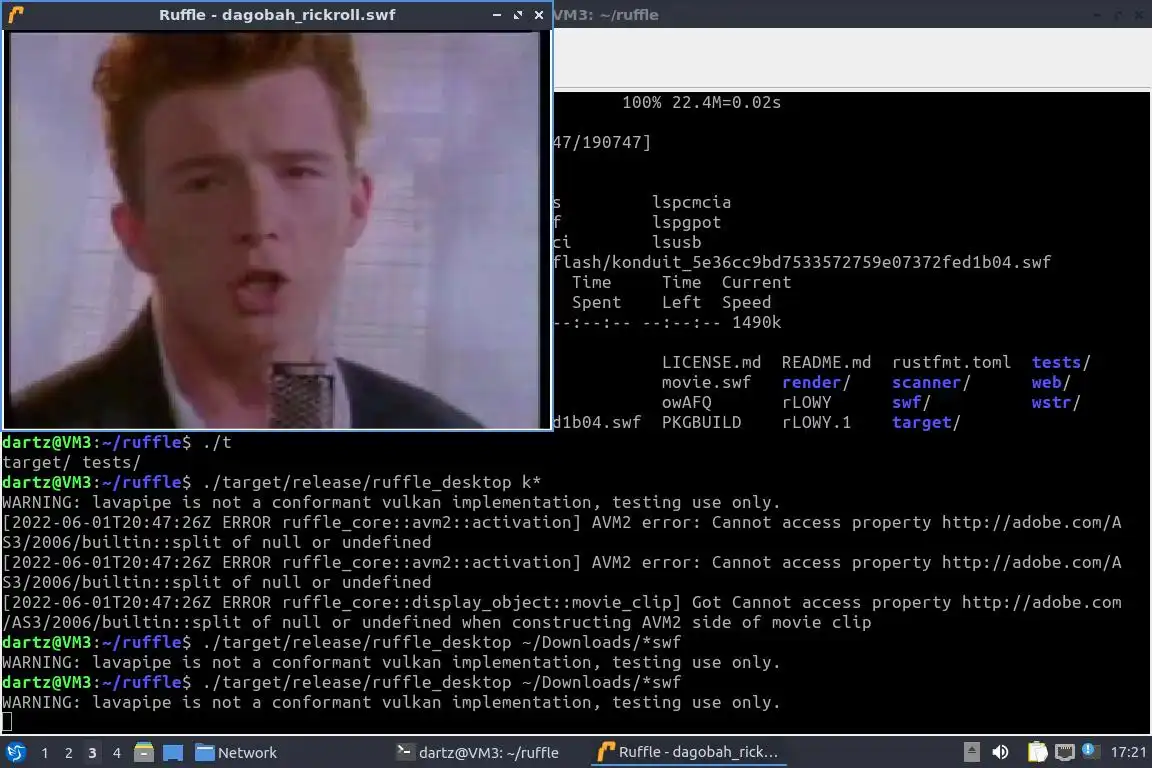Click the Ruffle window title text

[x=277, y=15]
